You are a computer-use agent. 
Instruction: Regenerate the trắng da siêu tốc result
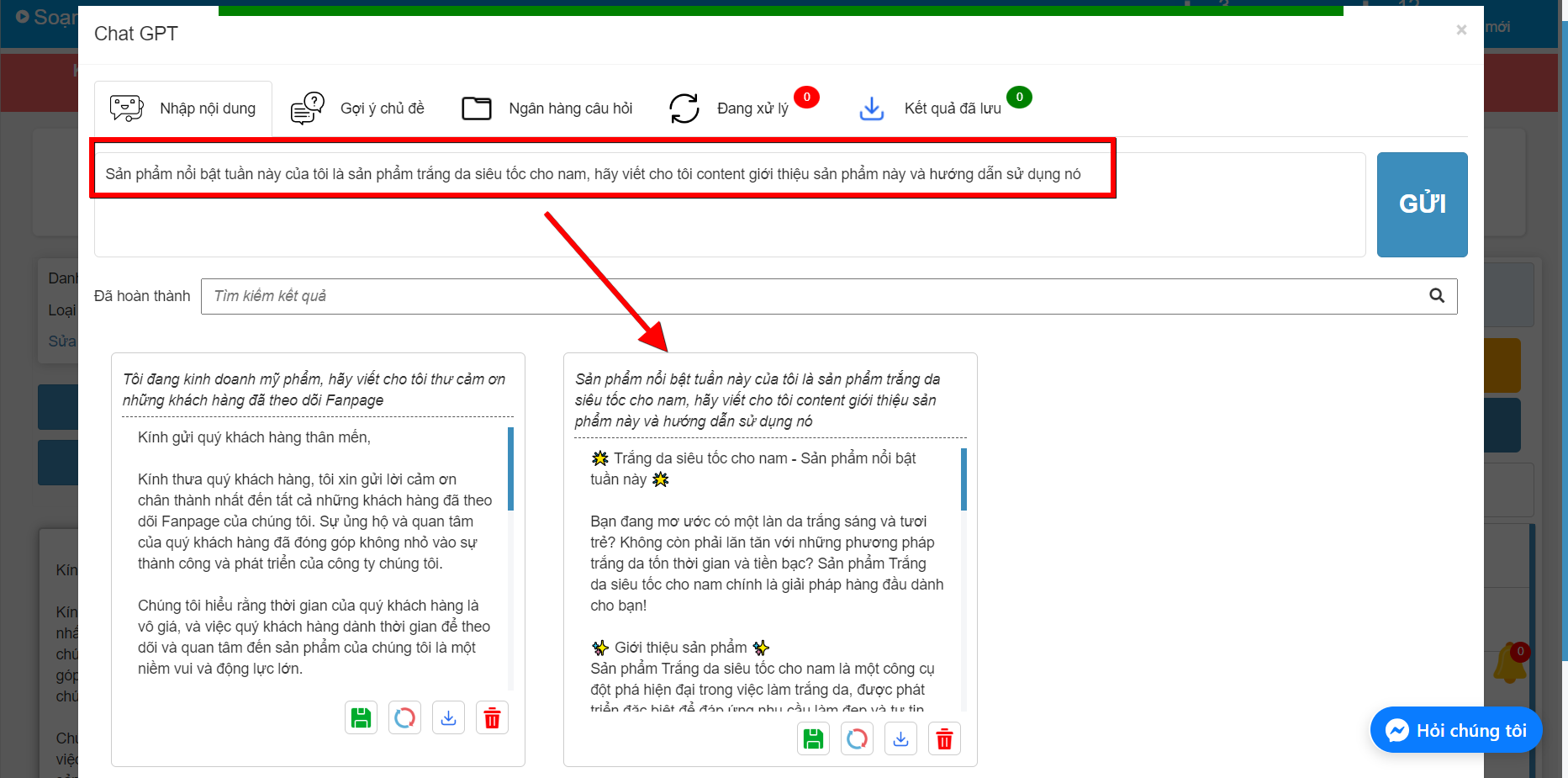(858, 739)
